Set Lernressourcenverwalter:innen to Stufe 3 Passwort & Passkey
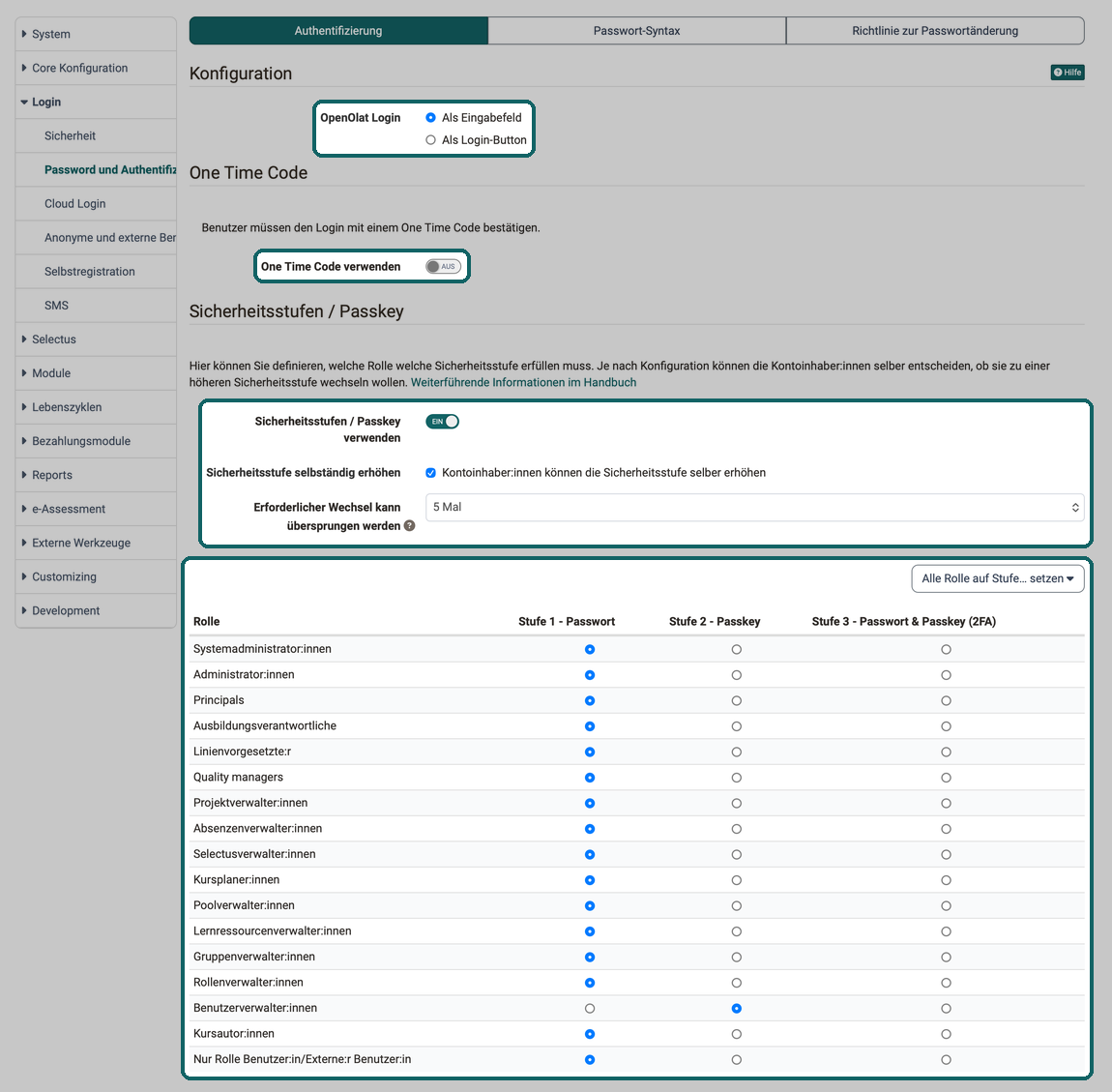Image resolution: width=1112 pixels, height=1092 pixels. point(946,931)
